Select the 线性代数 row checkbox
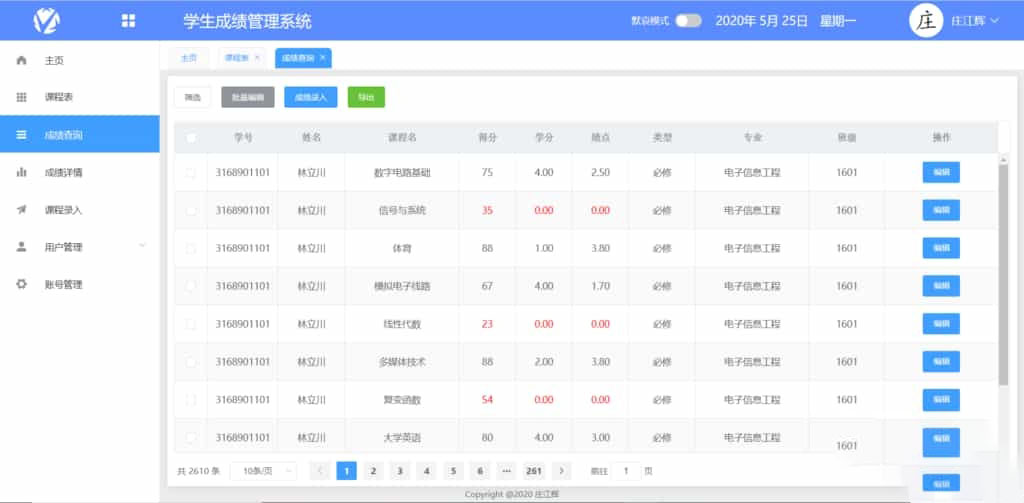 (x=191, y=324)
